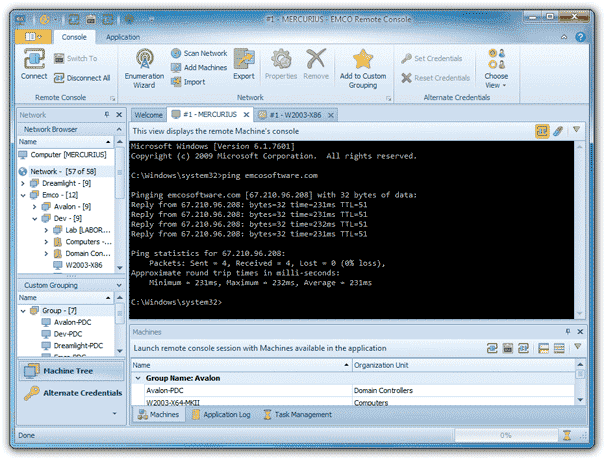Collapse the Dev - [9] tree node

pyautogui.click(x=35, y=219)
